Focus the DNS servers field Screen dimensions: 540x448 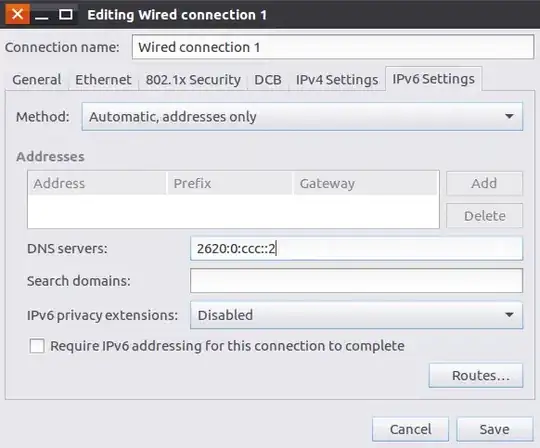[356, 248]
